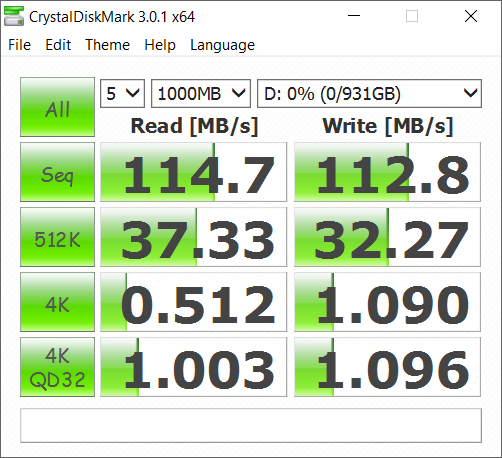Expand the drive dropdown showing D: 0%
502x458 pixels.
tap(369, 93)
